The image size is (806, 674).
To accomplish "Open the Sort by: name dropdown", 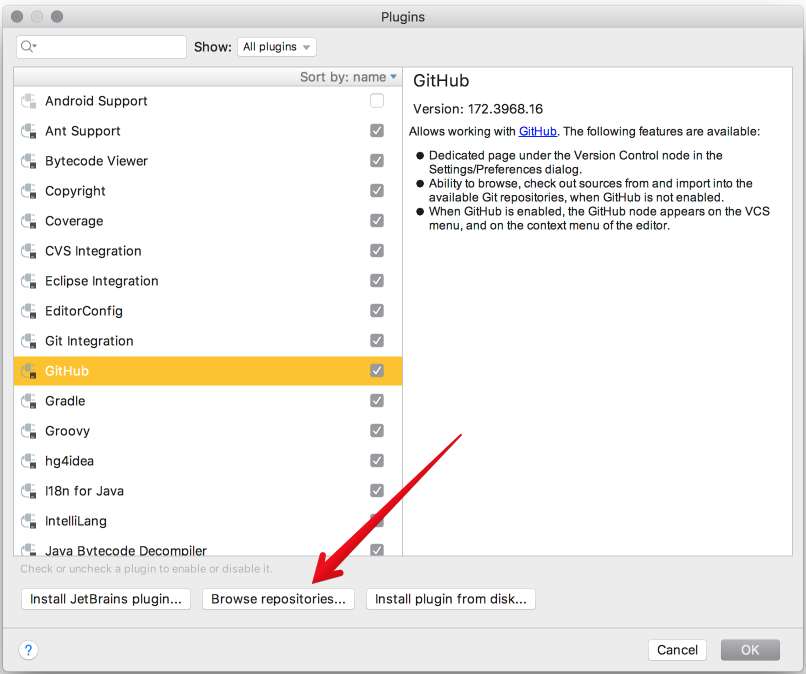I will tap(348, 77).
